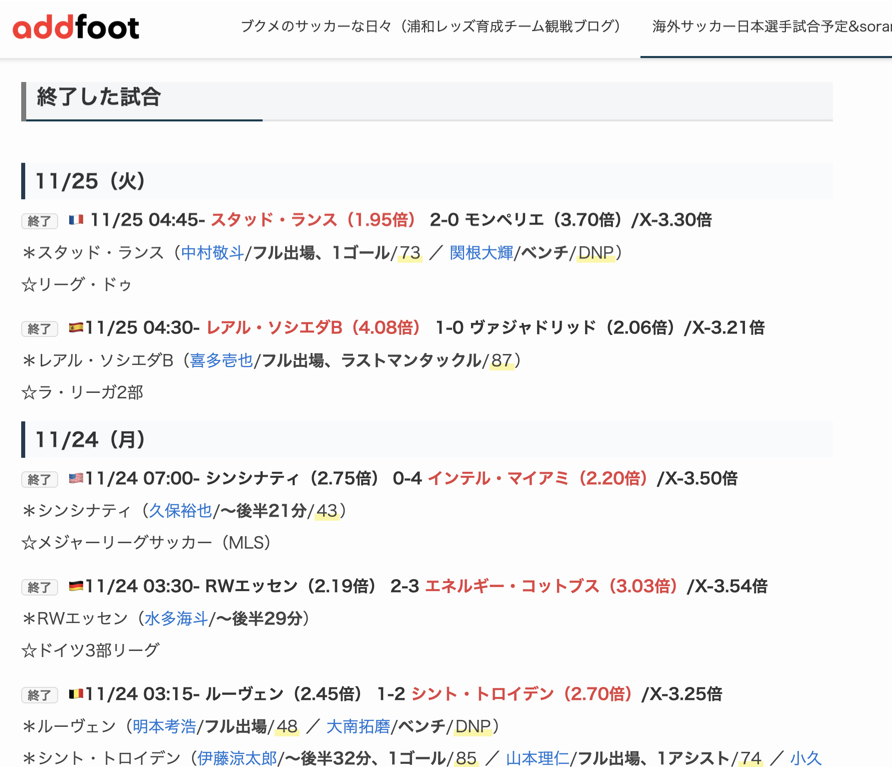Open player link 関根大輝
Viewport: 892px width, 767px height.
[481, 253]
